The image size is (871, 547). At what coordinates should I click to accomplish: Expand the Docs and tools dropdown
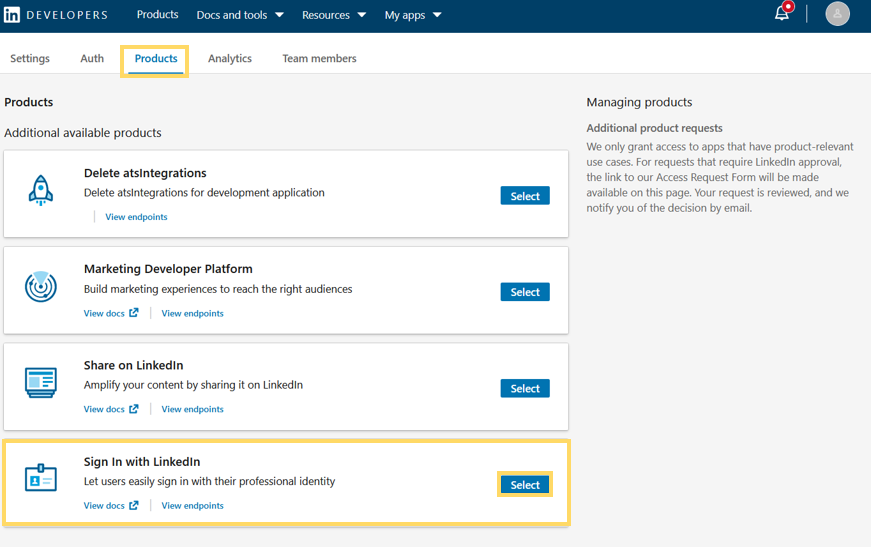point(240,15)
